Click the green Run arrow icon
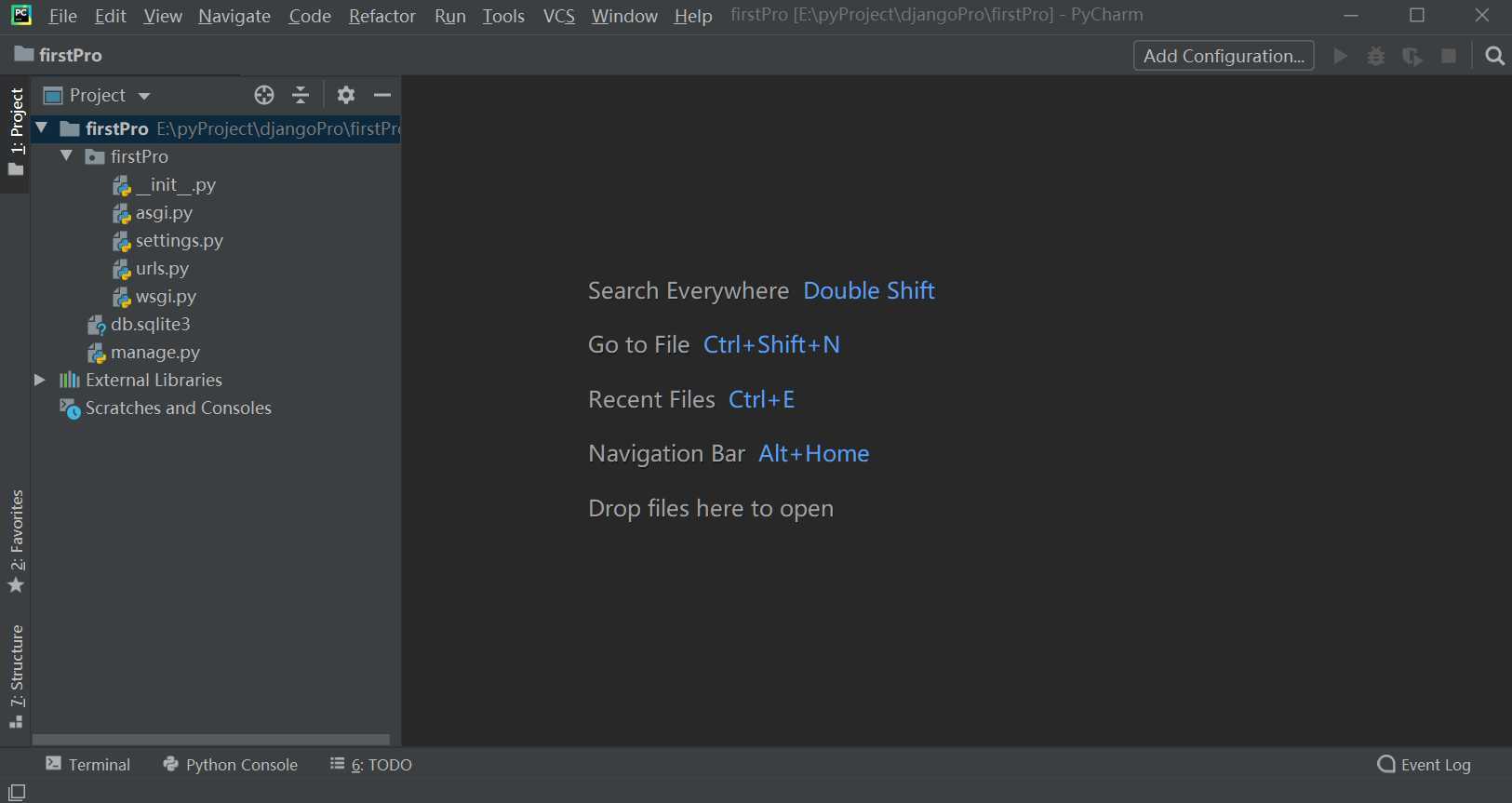Image resolution: width=1512 pixels, height=803 pixels. coord(1340,56)
